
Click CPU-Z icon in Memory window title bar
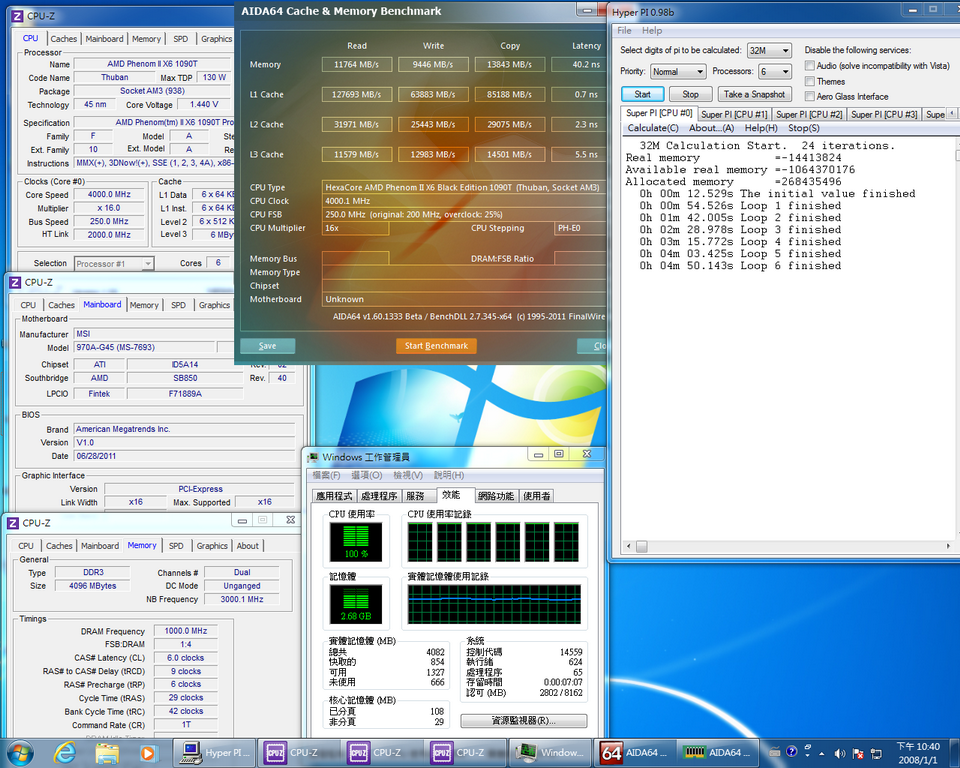coord(12,523)
